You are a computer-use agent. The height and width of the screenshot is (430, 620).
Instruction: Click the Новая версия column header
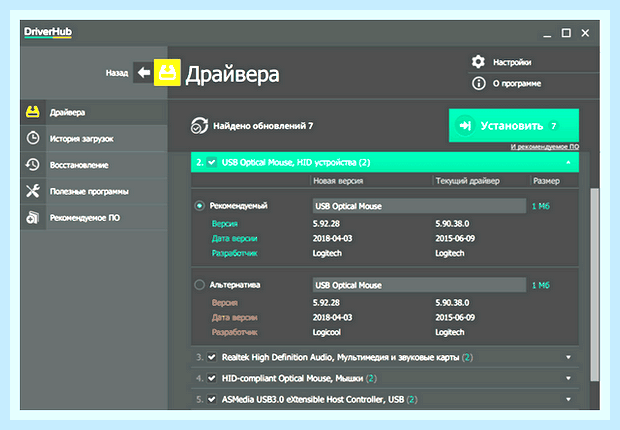tap(338, 181)
